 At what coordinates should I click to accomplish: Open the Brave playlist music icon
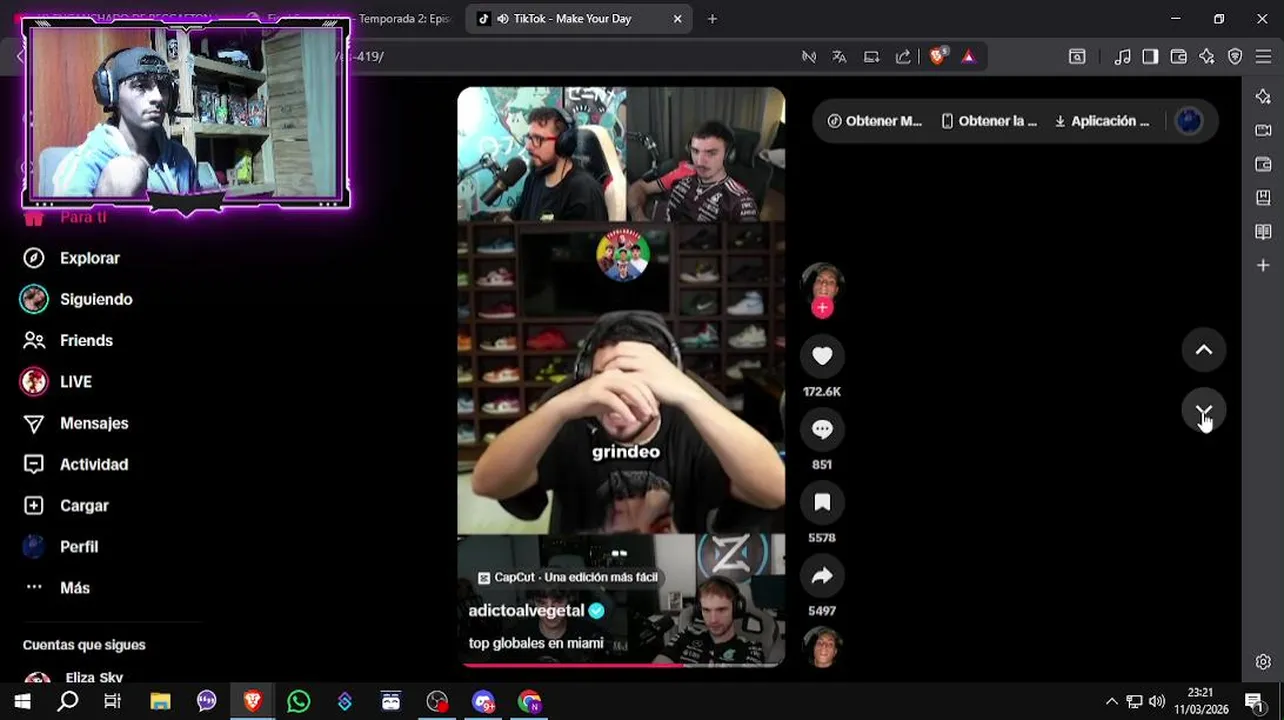point(1123,57)
